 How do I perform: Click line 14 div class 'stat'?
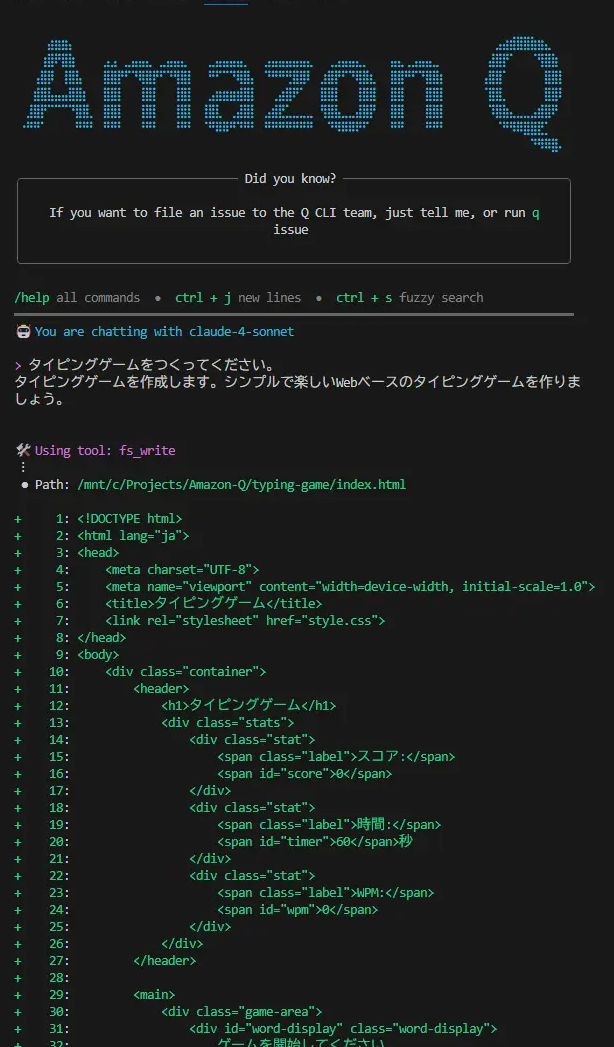click(x=252, y=740)
